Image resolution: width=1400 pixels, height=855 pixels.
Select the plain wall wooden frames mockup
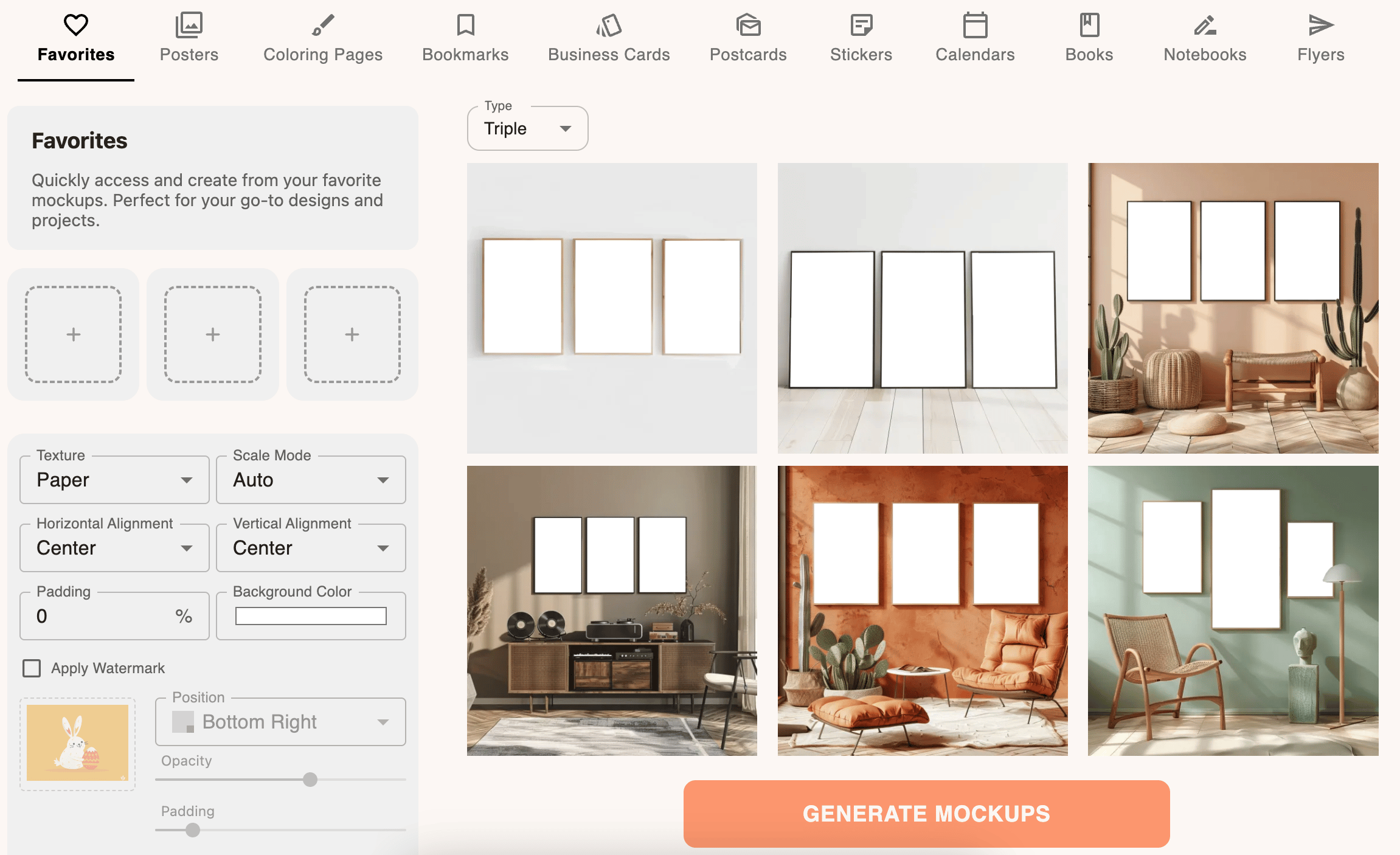[612, 308]
